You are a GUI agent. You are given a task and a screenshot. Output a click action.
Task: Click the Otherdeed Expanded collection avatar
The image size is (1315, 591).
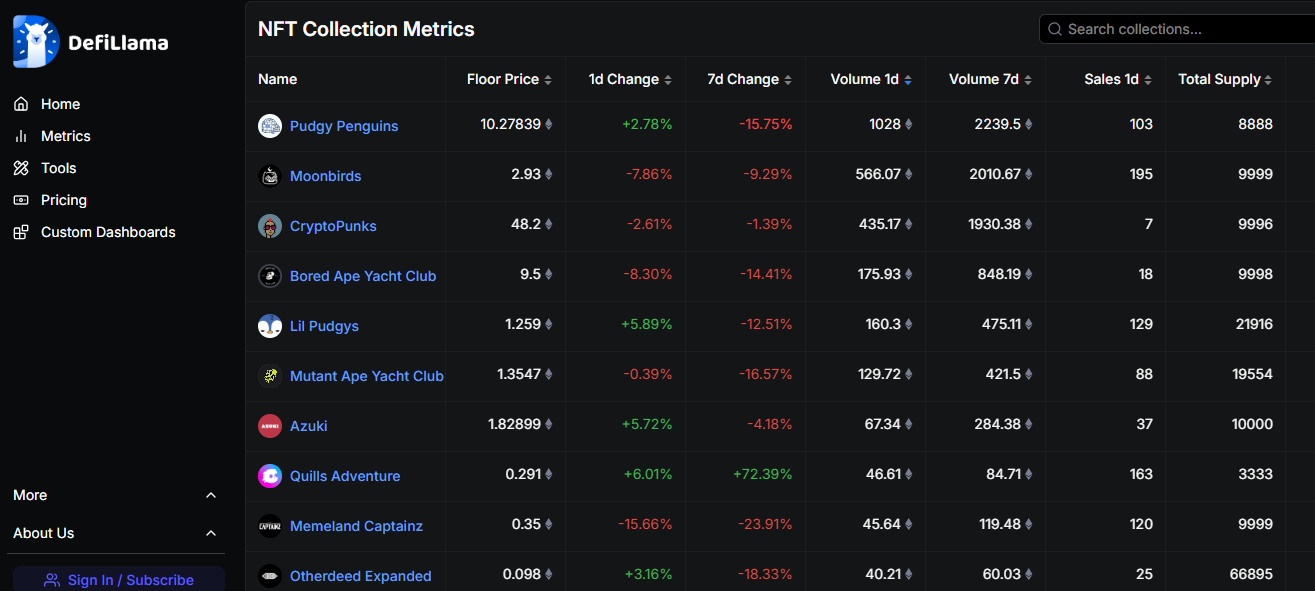[x=270, y=576]
